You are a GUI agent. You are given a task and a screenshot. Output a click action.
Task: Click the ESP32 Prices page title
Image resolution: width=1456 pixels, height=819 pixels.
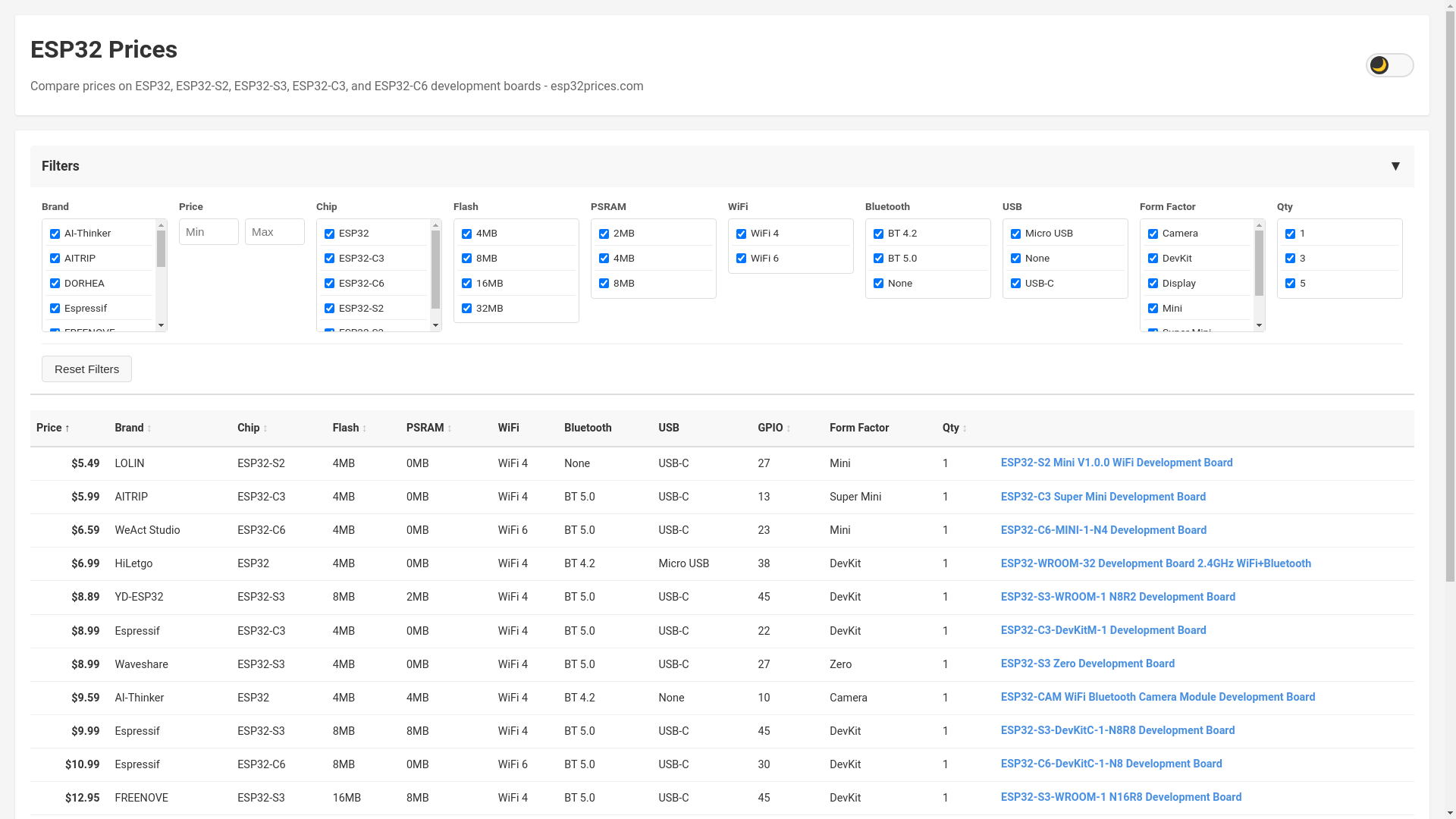(104, 49)
